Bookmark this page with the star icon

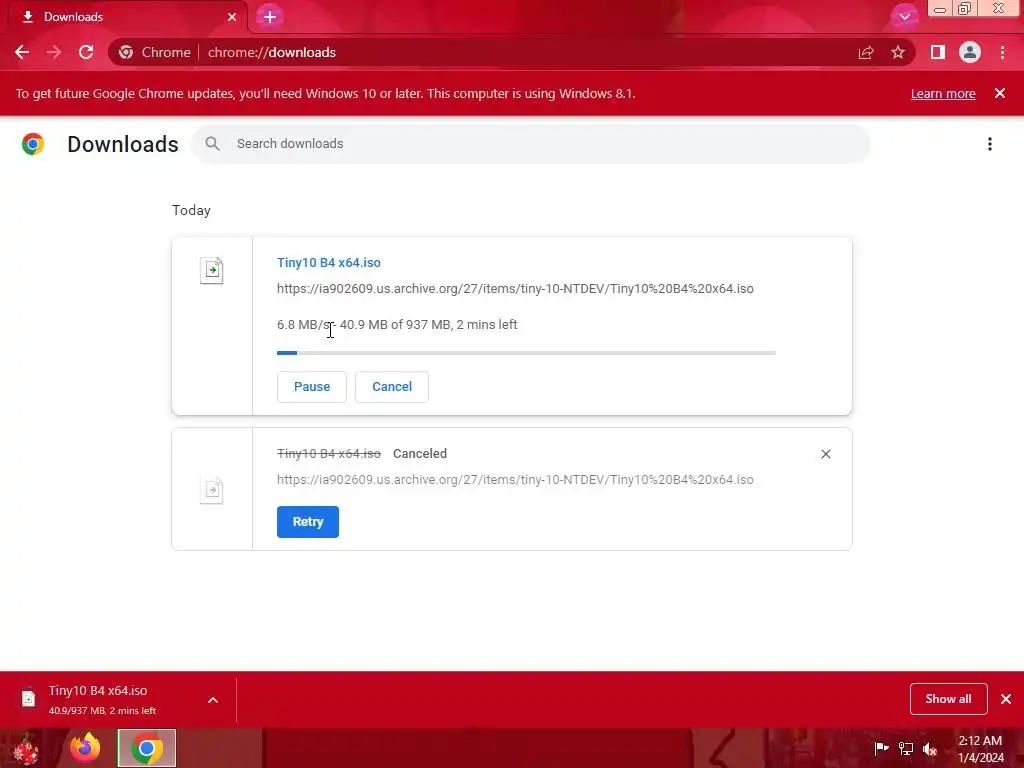(x=898, y=52)
